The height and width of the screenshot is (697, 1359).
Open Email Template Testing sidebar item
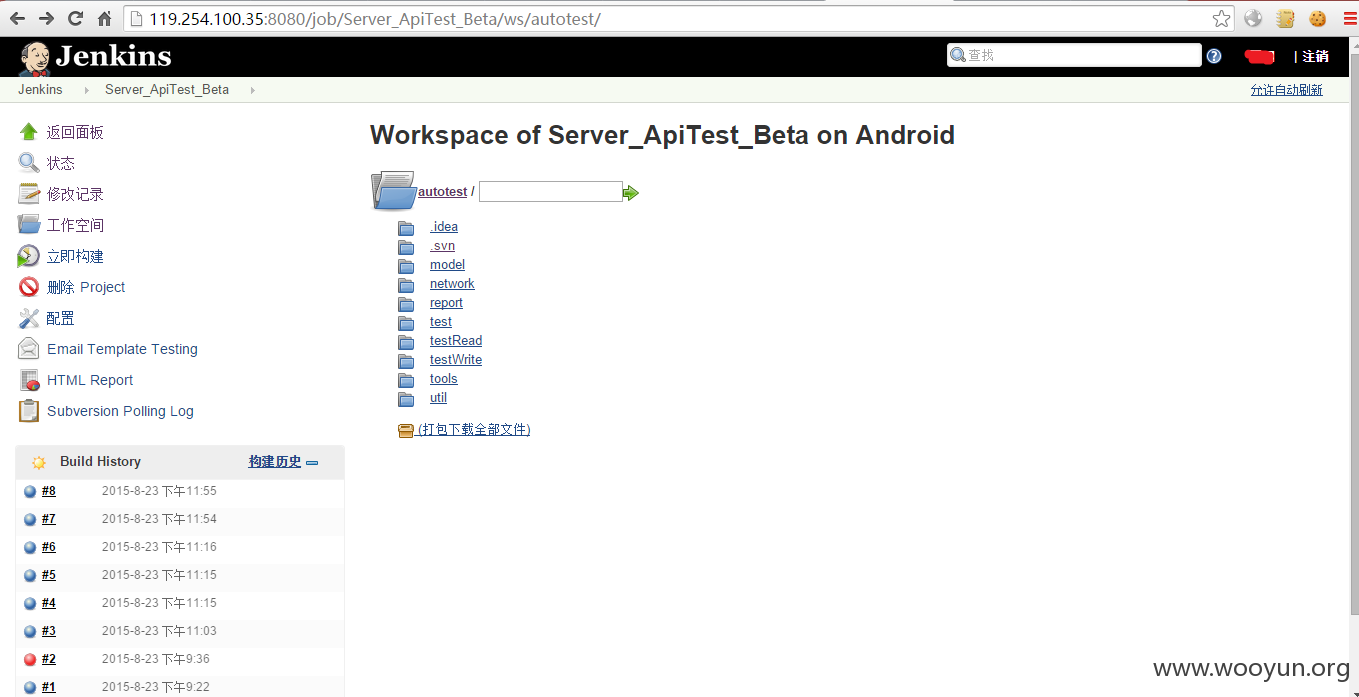[122, 349]
